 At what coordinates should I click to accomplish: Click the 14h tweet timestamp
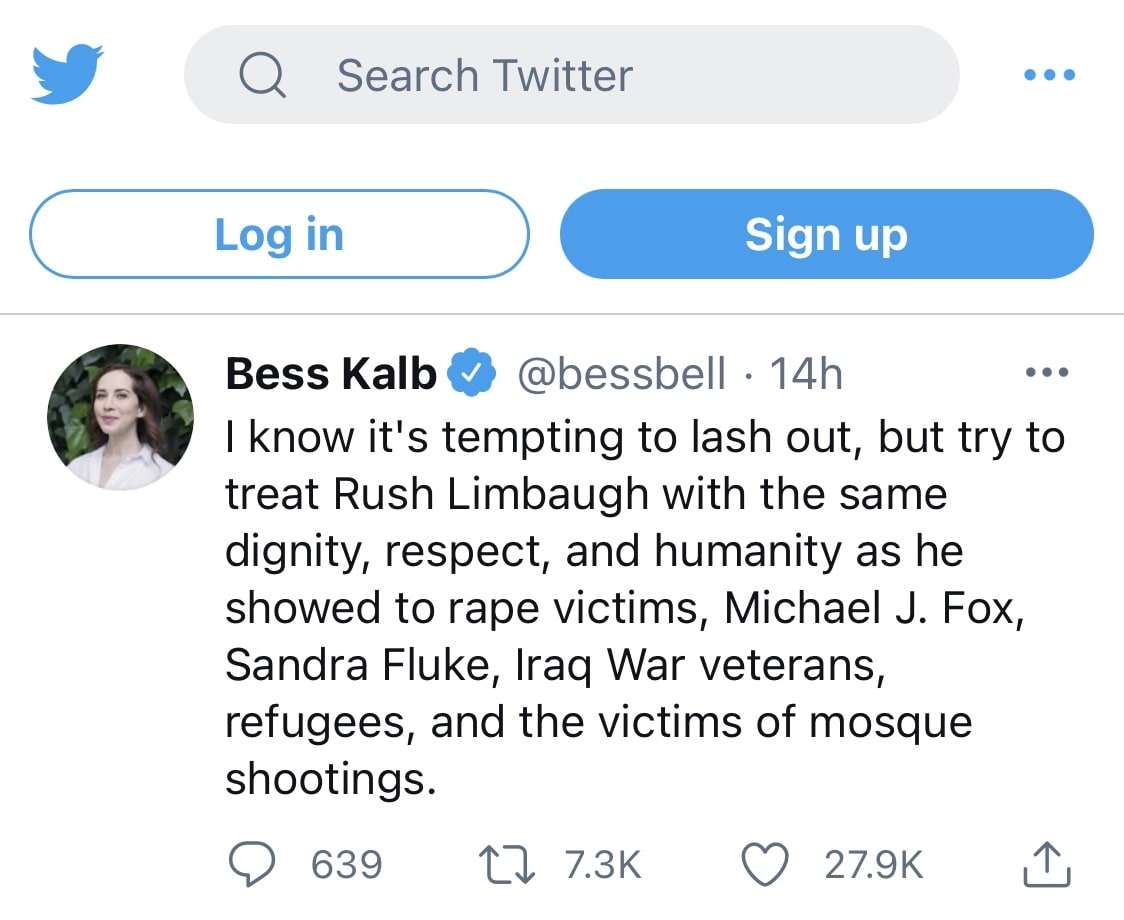[806, 375]
